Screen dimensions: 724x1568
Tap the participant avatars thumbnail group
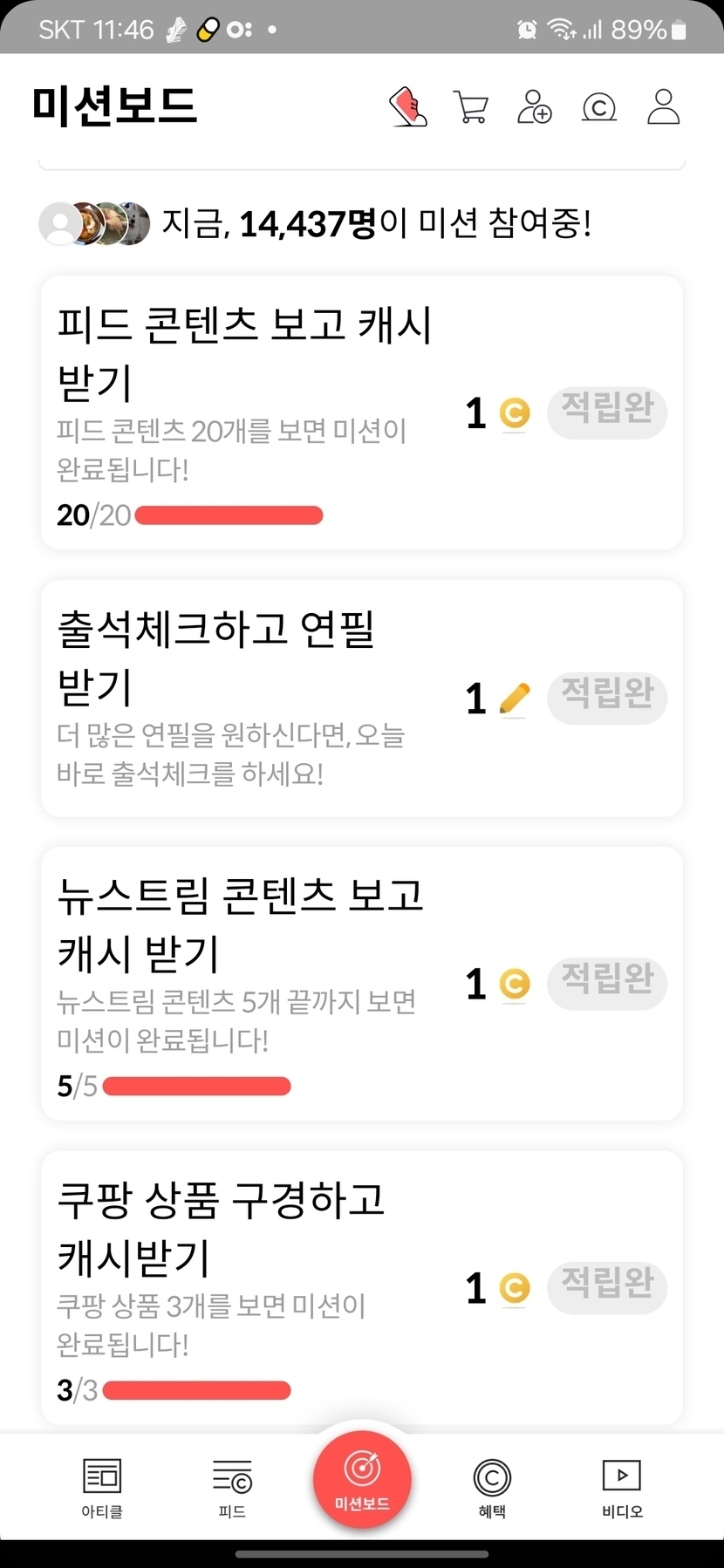coord(95,224)
